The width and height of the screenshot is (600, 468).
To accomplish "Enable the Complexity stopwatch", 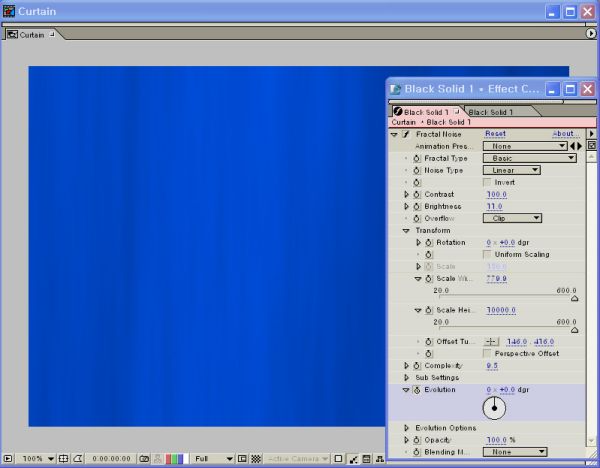I will point(417,366).
